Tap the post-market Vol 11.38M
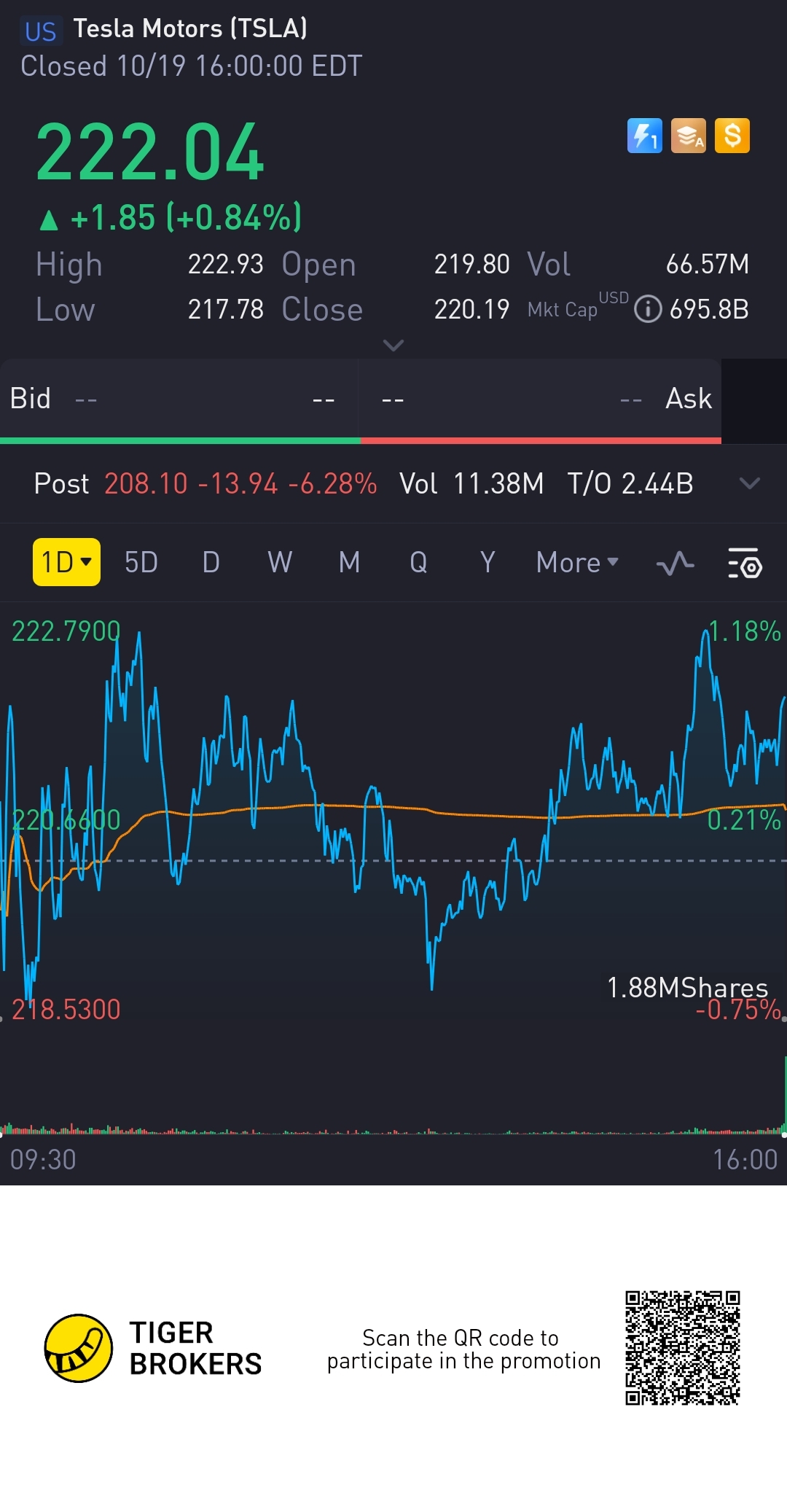 point(471,483)
